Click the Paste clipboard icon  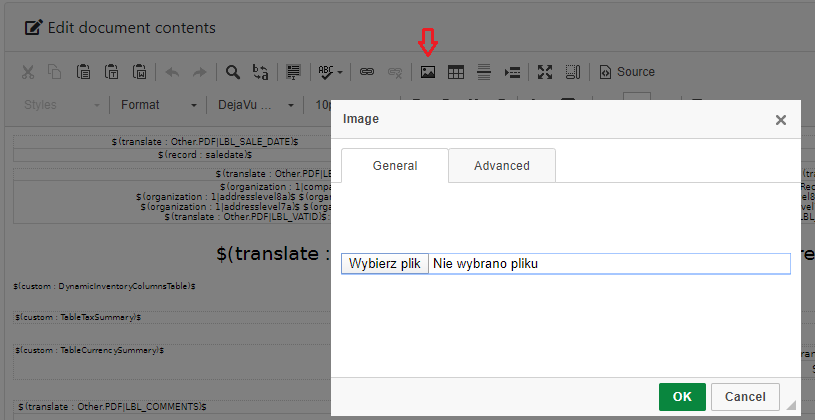tap(83, 72)
